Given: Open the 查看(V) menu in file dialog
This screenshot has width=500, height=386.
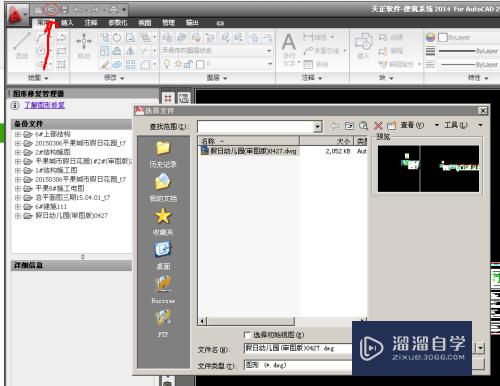Looking at the screenshot, I should 412,125.
